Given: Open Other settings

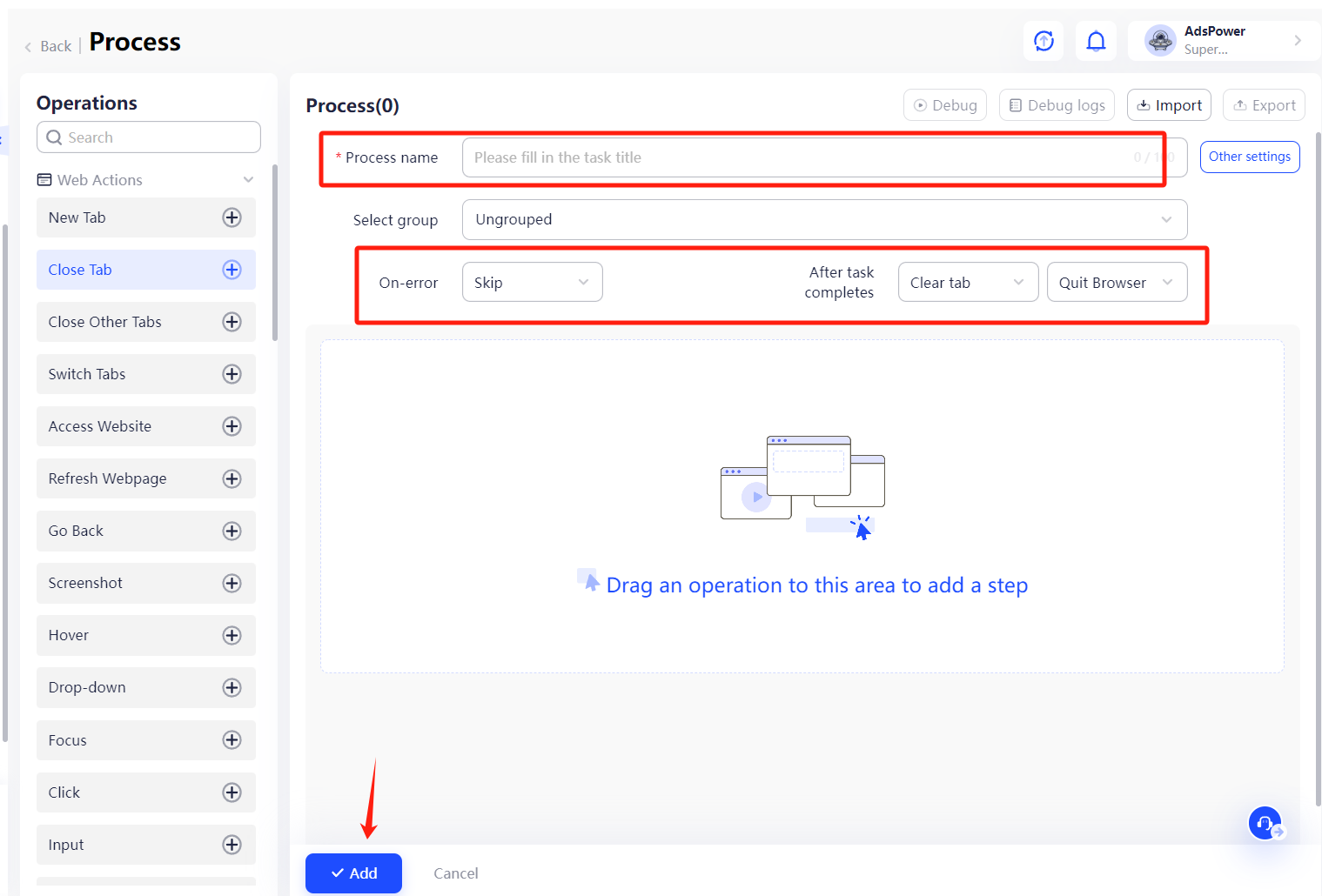Looking at the screenshot, I should point(1250,157).
